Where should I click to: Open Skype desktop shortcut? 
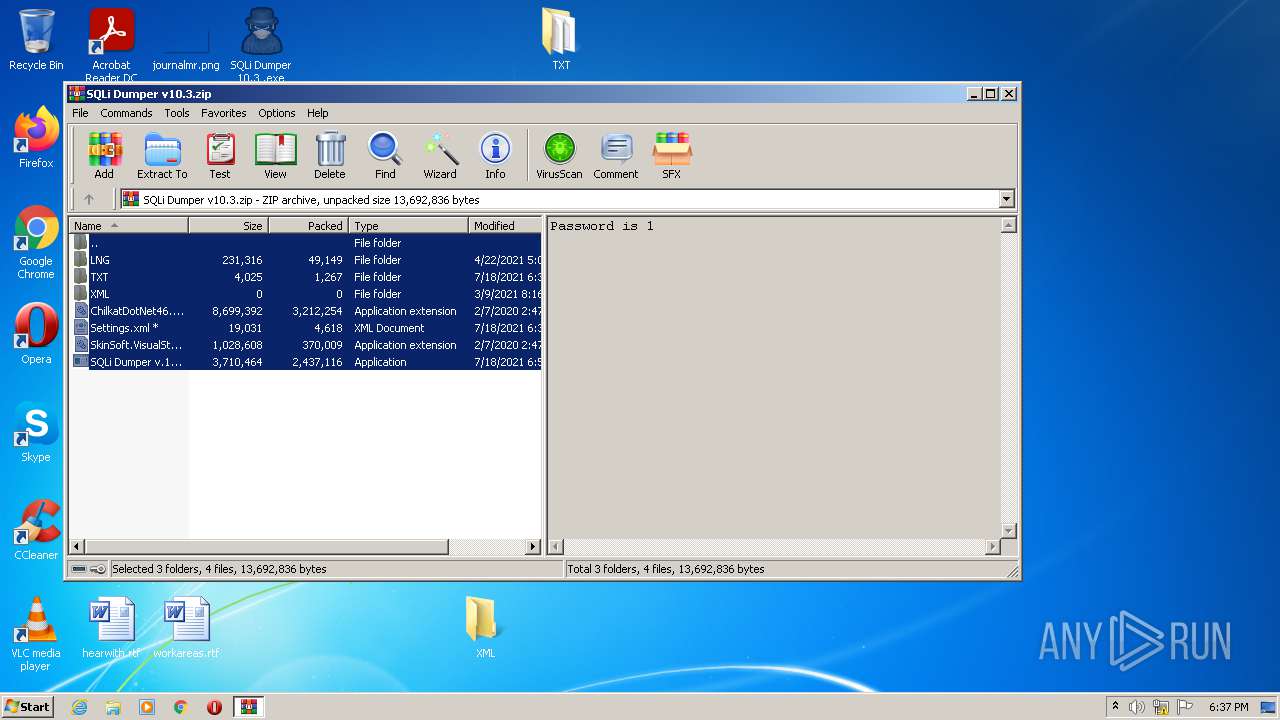point(36,432)
